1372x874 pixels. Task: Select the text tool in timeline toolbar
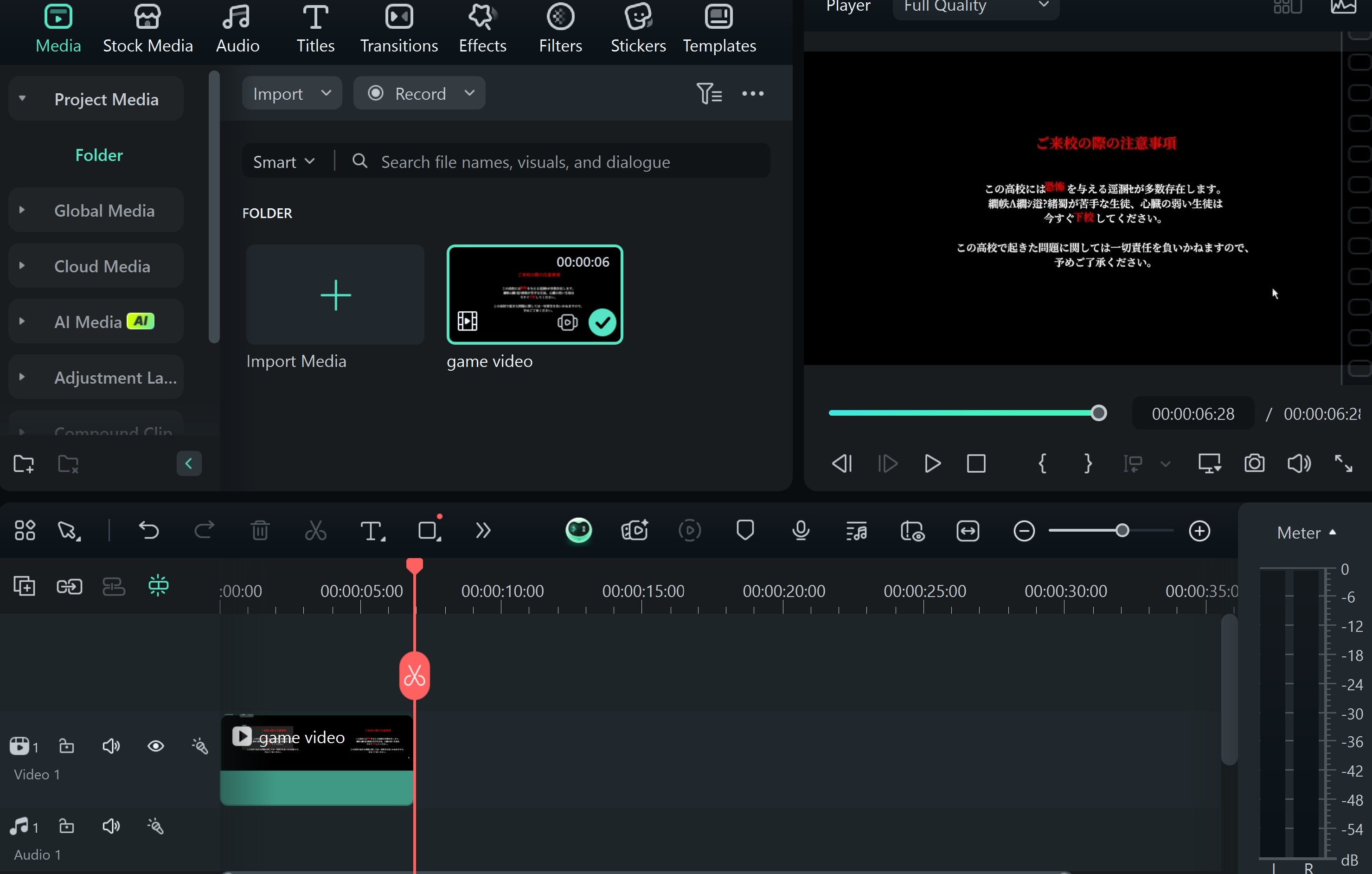[372, 531]
